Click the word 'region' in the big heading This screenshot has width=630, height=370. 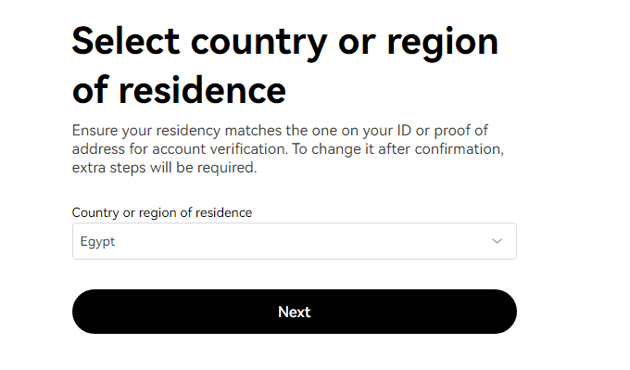(x=442, y=43)
